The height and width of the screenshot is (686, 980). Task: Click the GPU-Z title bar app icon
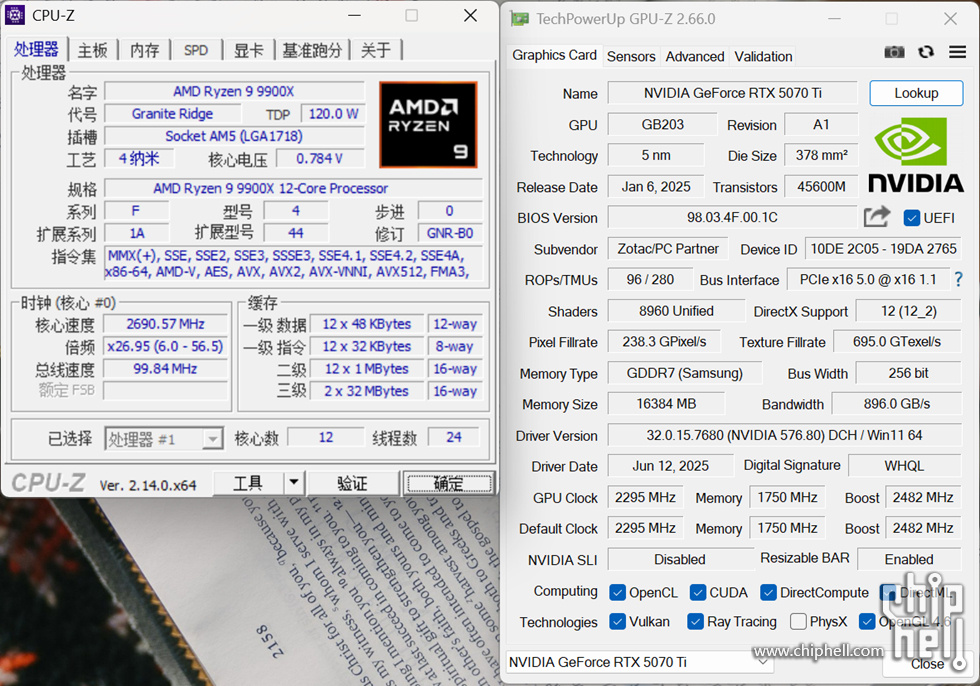(519, 19)
